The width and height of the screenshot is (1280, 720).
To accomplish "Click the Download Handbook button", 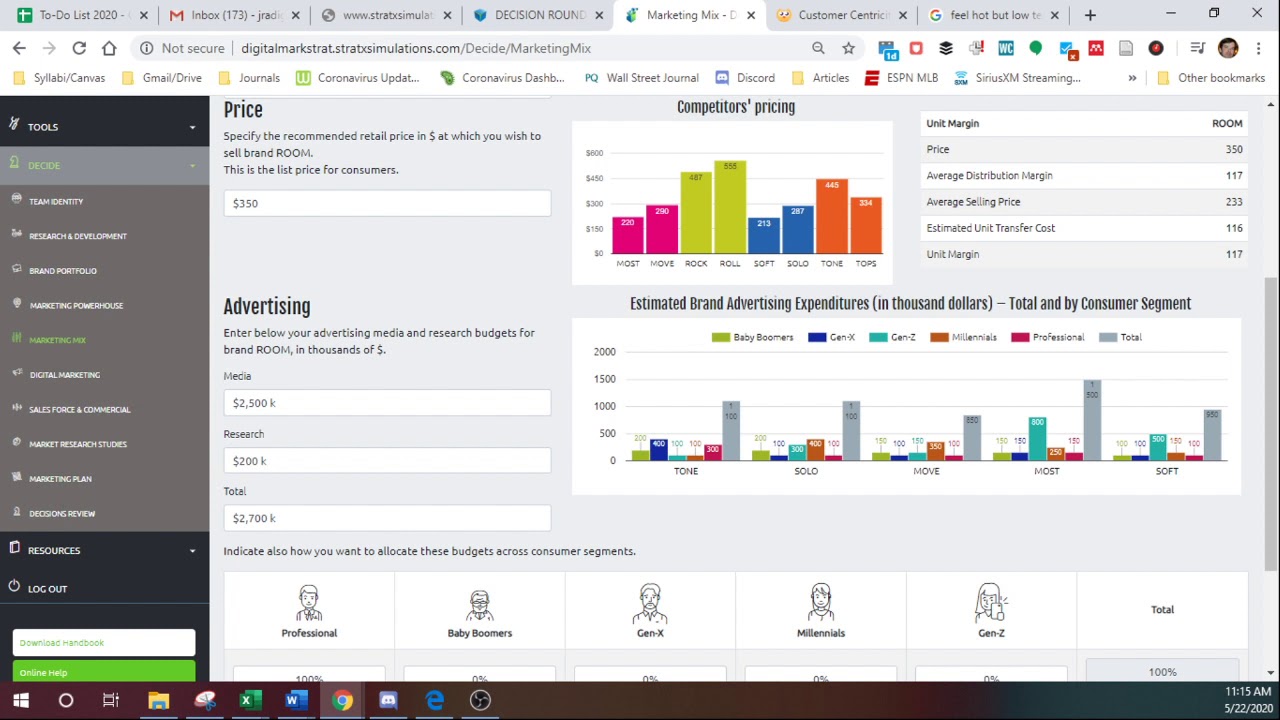I will 104,643.
